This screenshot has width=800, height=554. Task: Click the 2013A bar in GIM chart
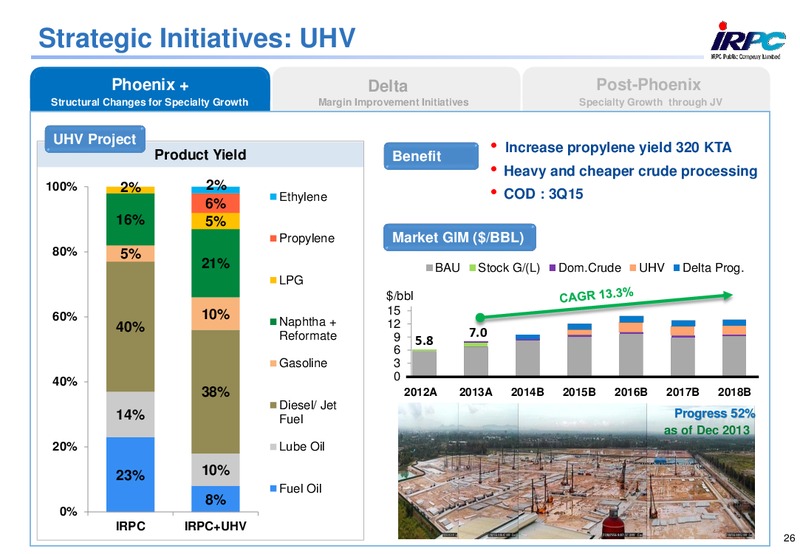476,359
